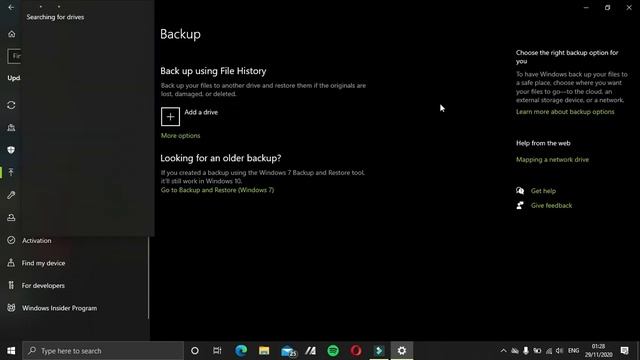Image resolution: width=640 pixels, height=360 pixels.
Task: Open the Settings Home icon
Action: click(11, 34)
